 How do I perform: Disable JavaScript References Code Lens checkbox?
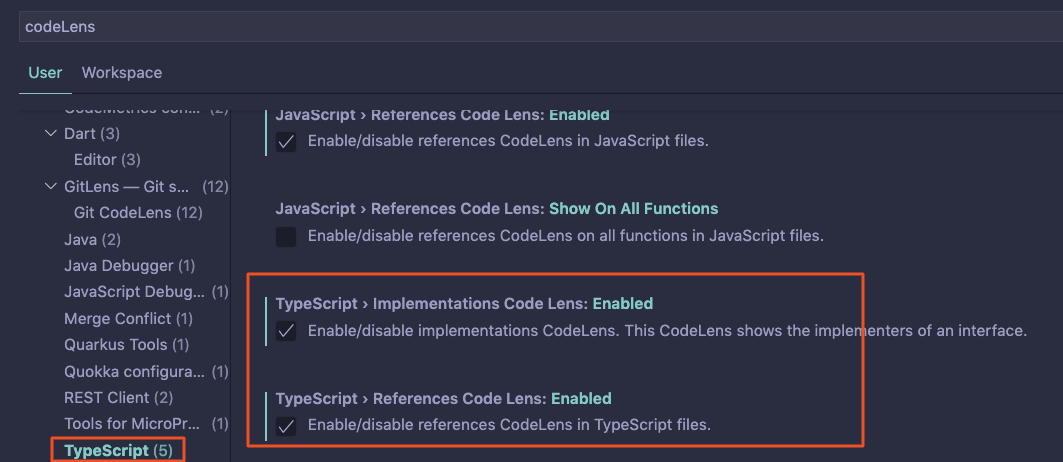(x=286, y=142)
